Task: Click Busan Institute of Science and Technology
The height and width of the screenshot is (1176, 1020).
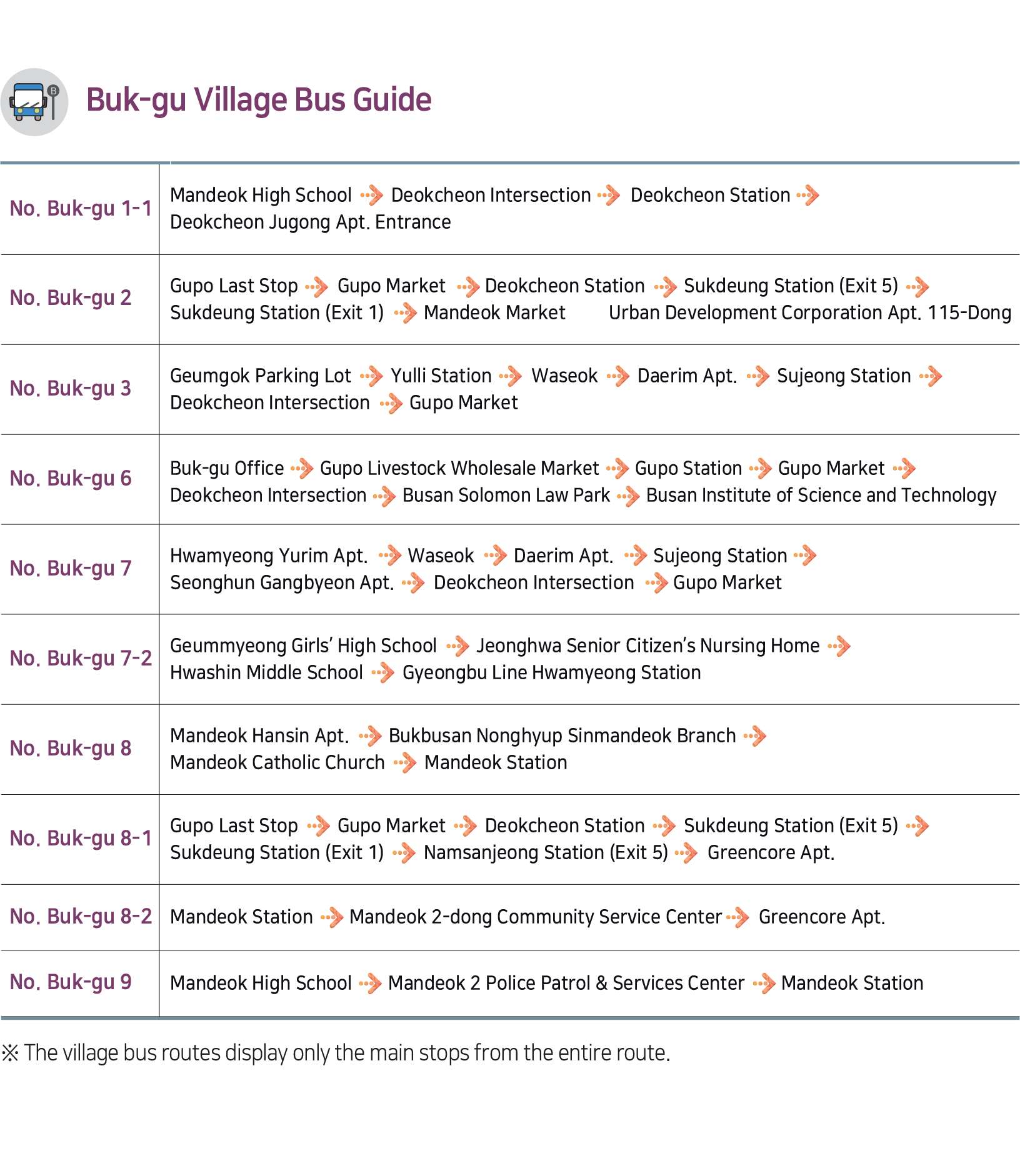Action: click(x=821, y=496)
